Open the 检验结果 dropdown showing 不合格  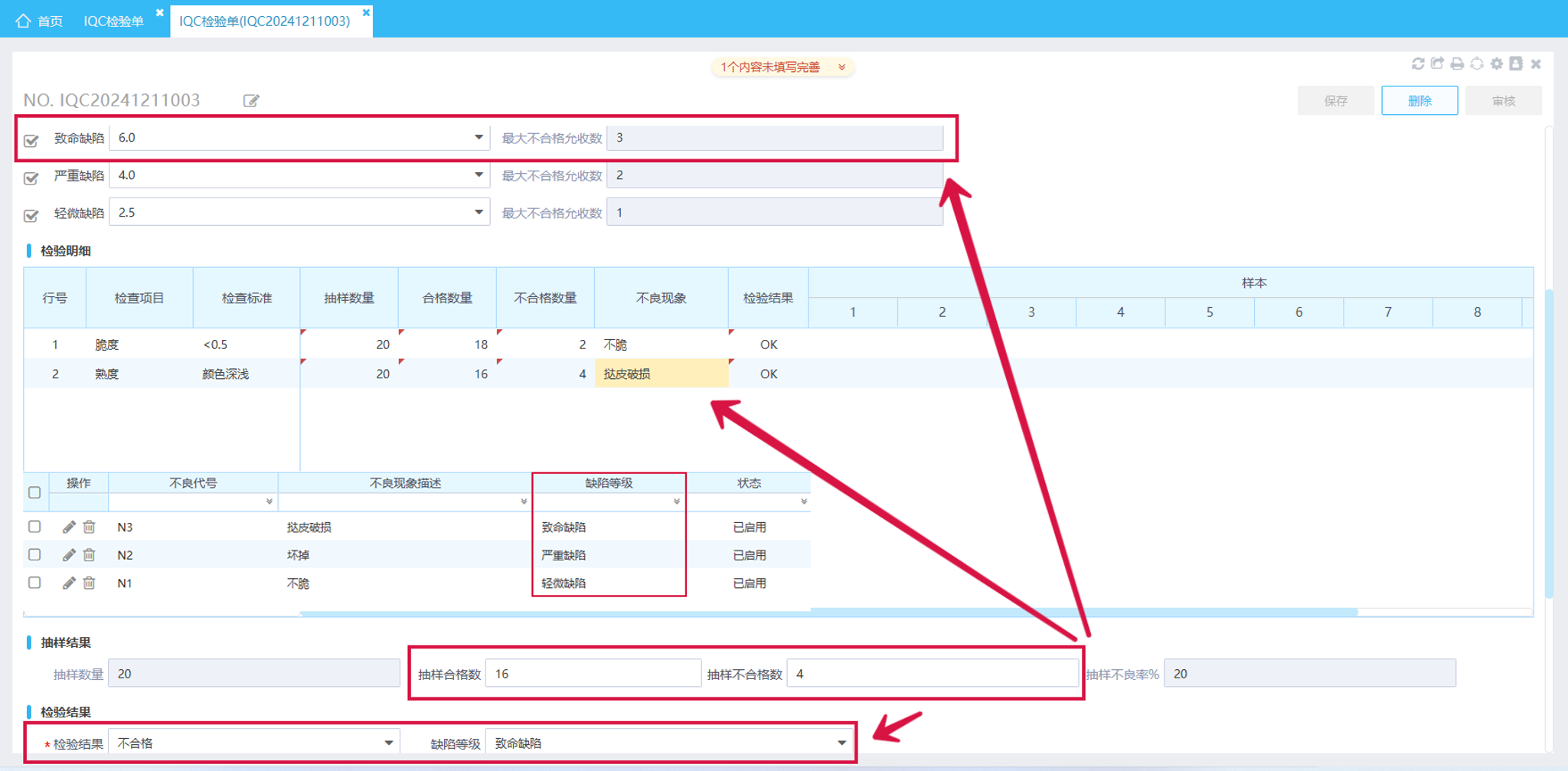point(254,743)
